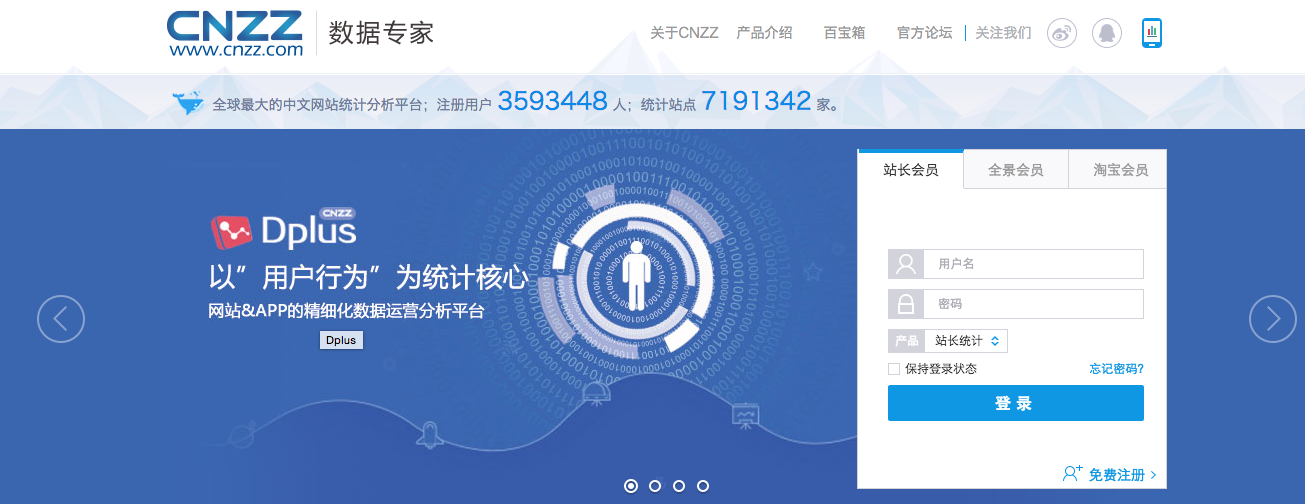Open the QQ penguin icon

pos(1106,33)
